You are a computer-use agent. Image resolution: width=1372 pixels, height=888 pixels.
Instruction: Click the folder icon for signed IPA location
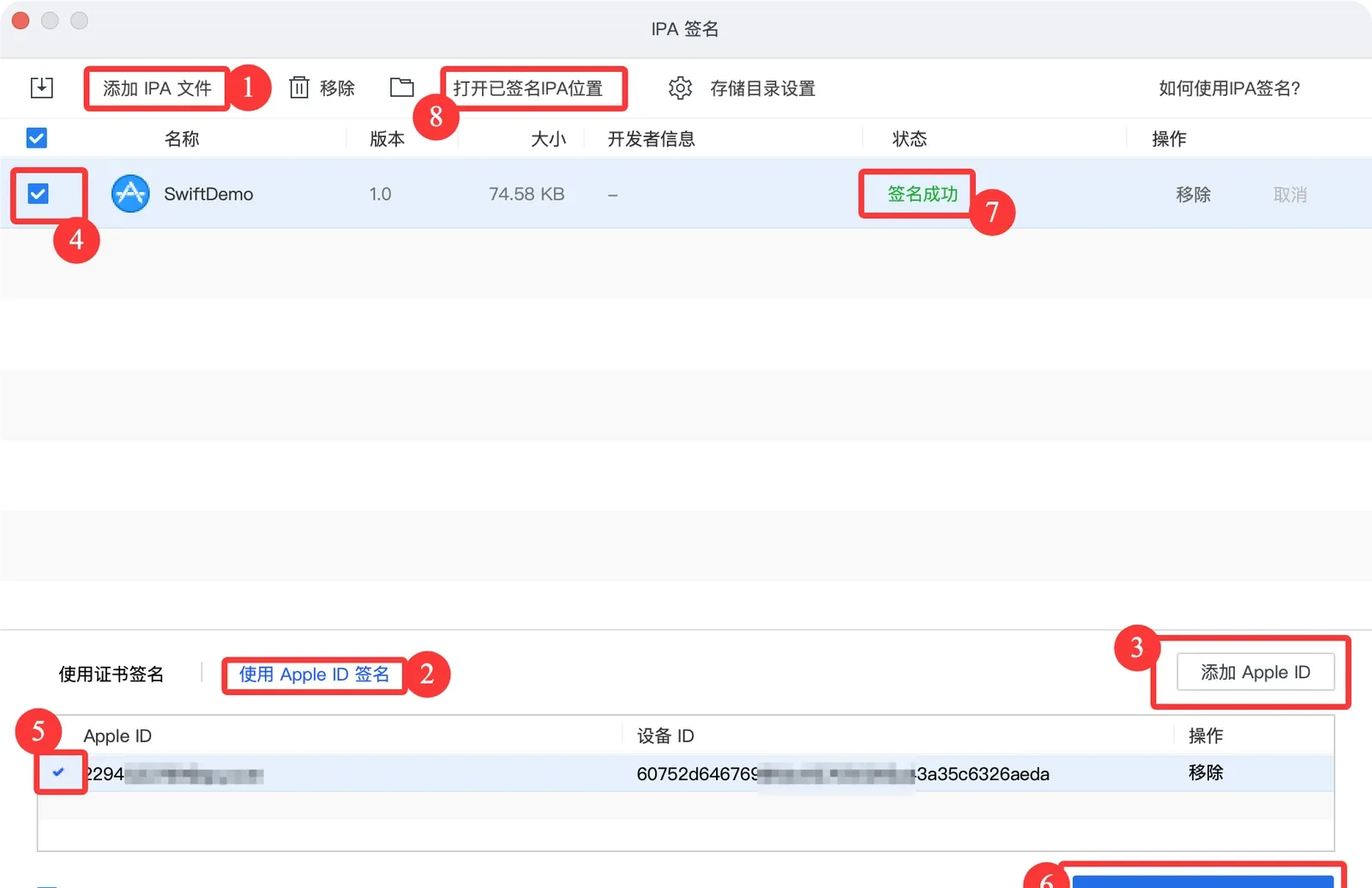[401, 87]
